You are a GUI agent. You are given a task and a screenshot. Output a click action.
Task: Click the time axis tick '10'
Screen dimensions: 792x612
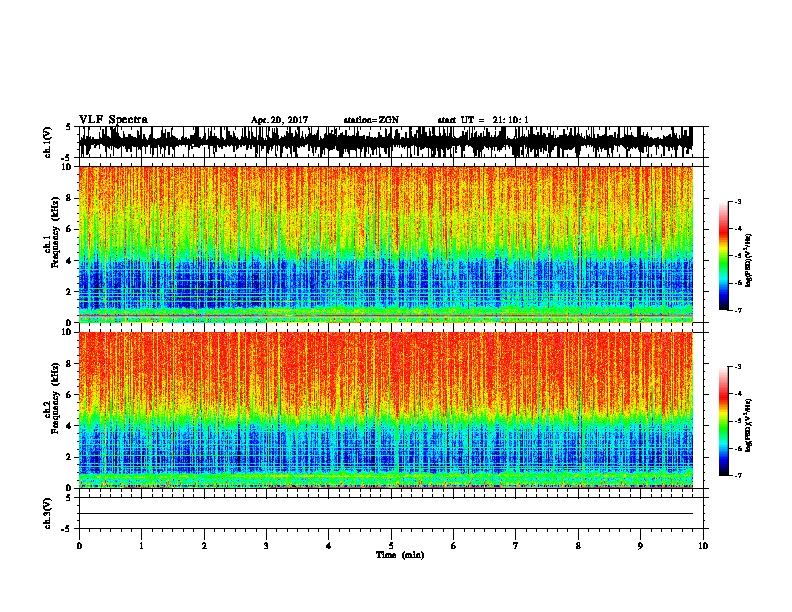coord(703,546)
